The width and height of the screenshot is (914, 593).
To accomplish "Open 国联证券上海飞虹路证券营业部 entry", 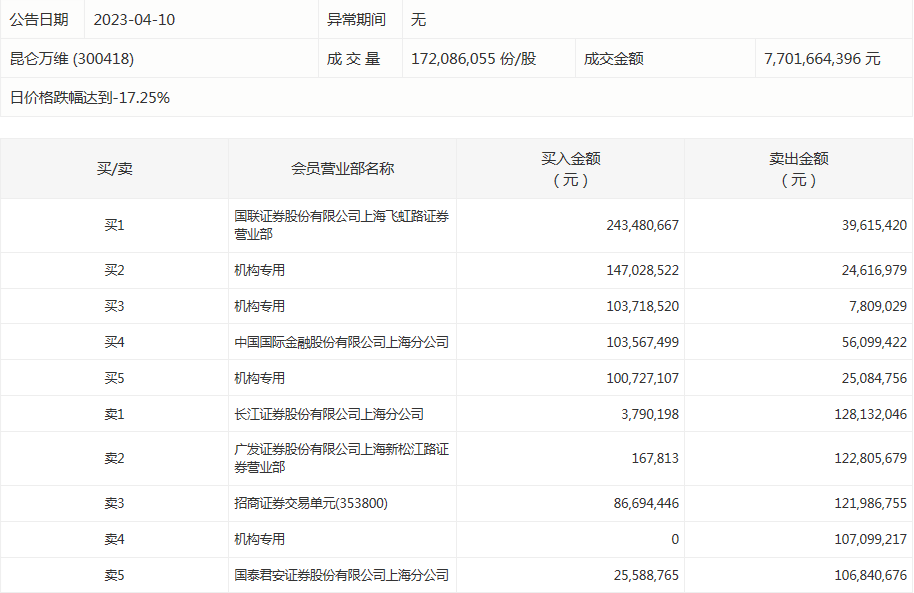I will 341,225.
